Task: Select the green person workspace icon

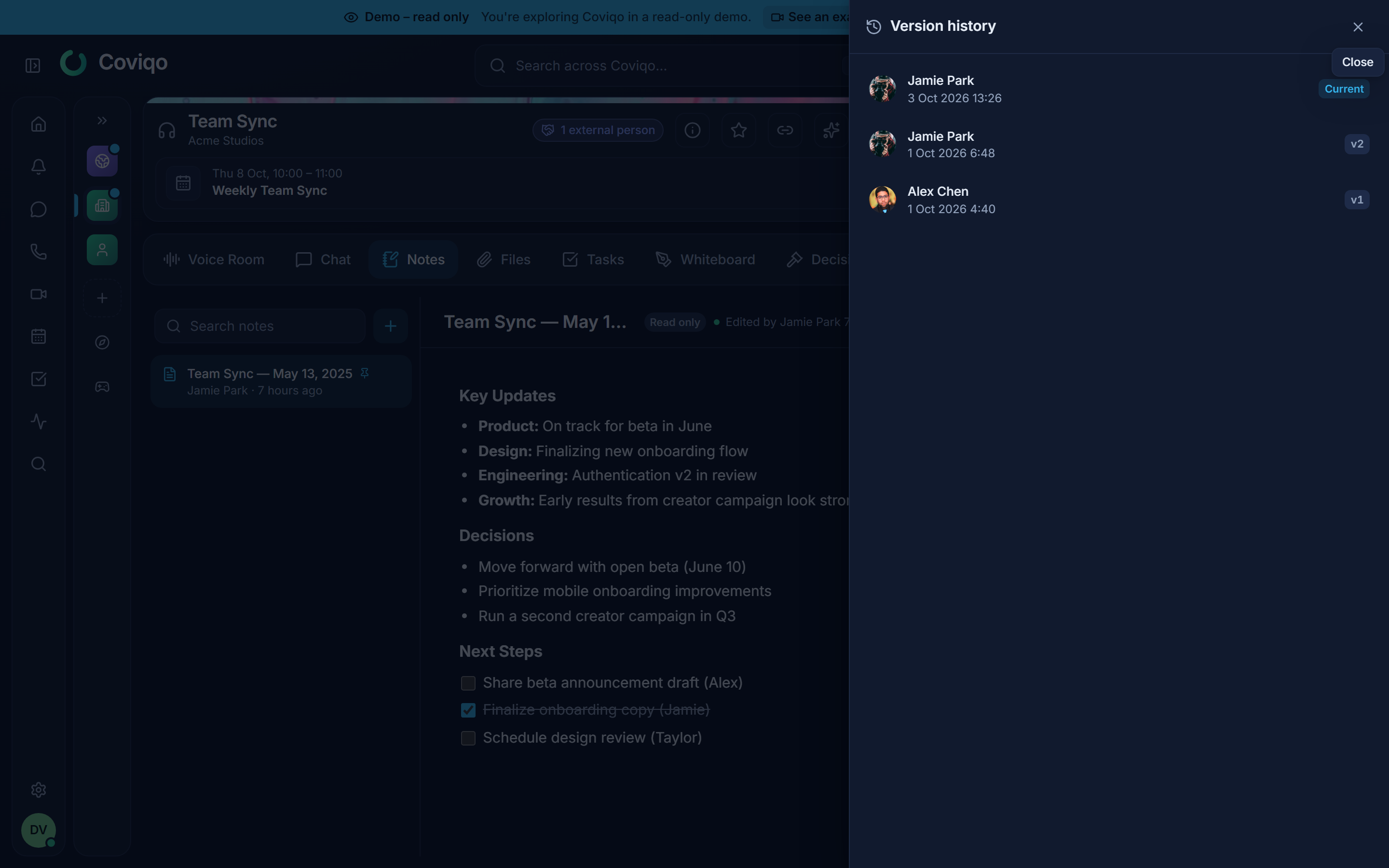Action: coord(102,250)
